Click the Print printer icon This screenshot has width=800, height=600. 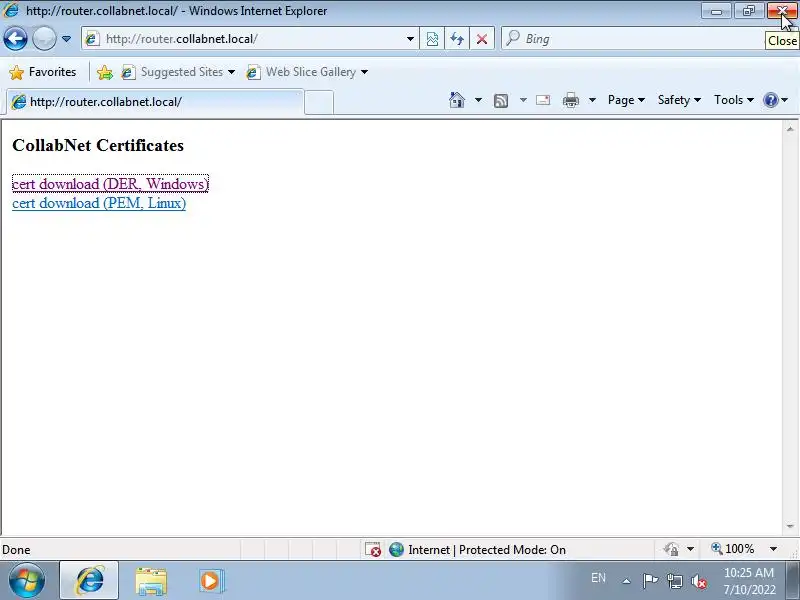pyautogui.click(x=570, y=100)
